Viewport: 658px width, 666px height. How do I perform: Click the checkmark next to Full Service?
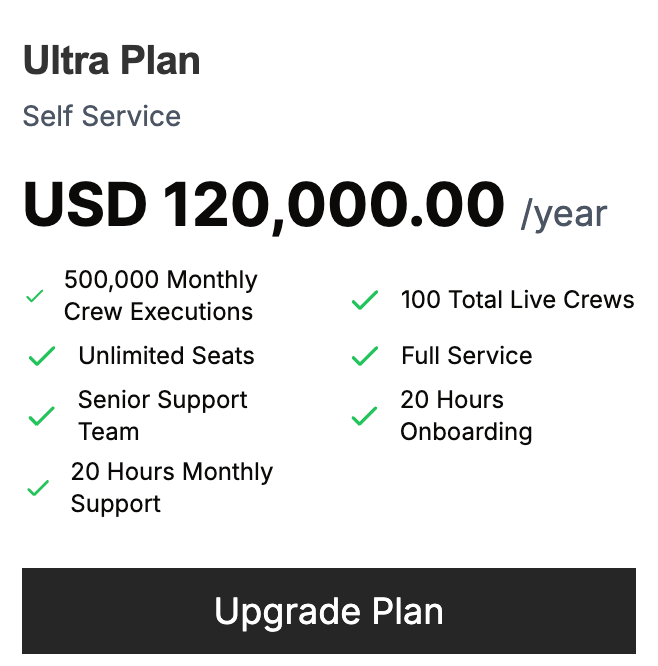pos(364,356)
